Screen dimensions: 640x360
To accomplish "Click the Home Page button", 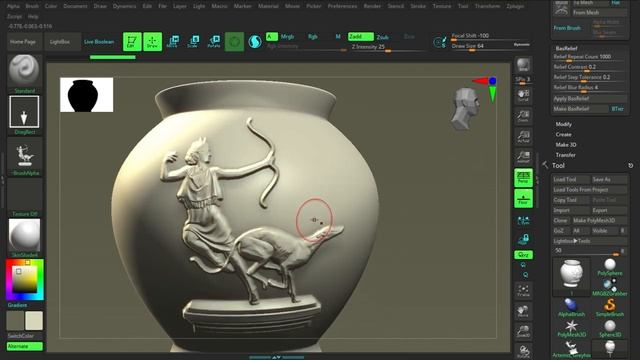I will pos(23,42).
